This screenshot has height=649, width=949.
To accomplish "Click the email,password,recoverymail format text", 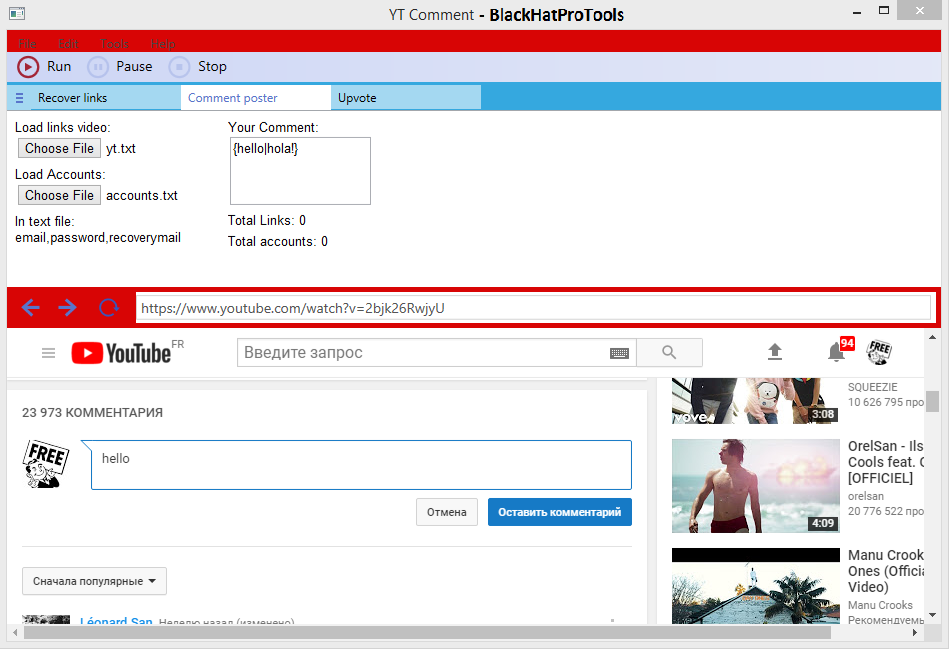I will (98, 238).
